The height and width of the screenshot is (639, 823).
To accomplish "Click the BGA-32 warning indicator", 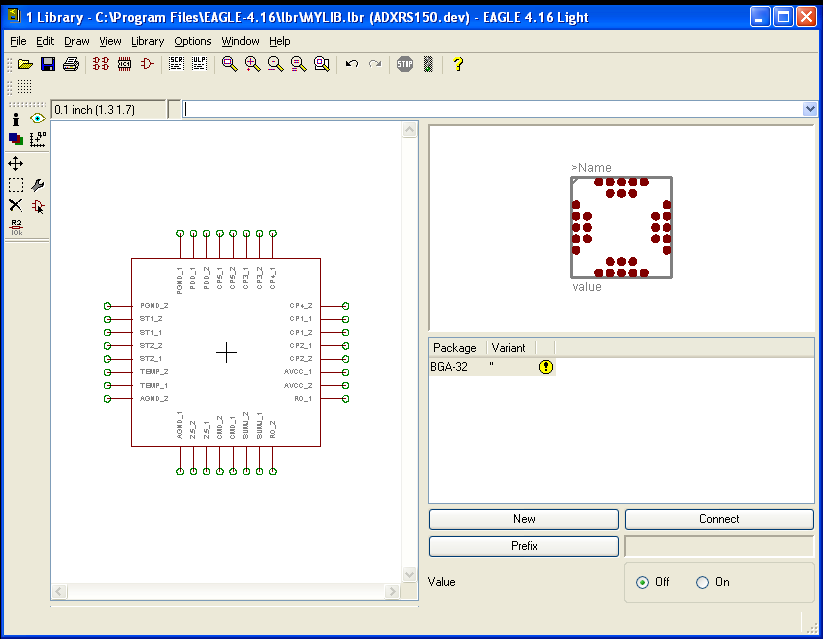I will coord(545,367).
